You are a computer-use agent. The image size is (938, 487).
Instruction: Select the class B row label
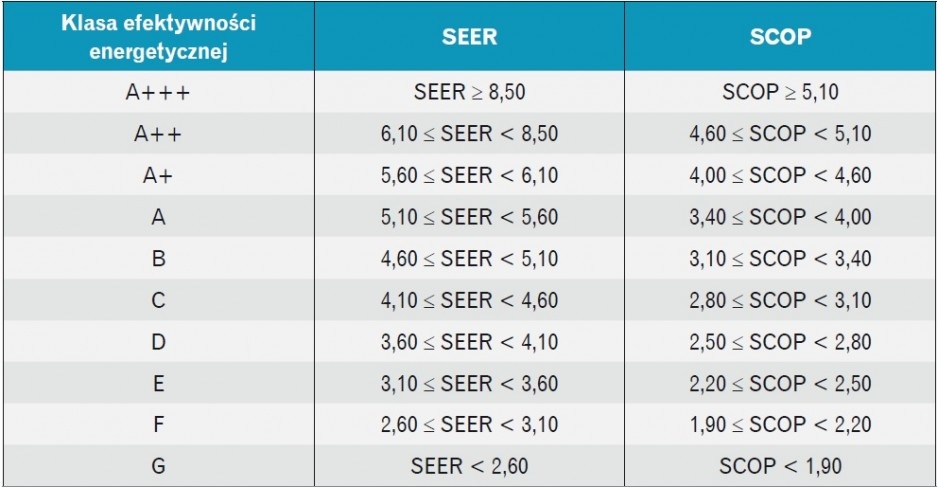pos(159,258)
